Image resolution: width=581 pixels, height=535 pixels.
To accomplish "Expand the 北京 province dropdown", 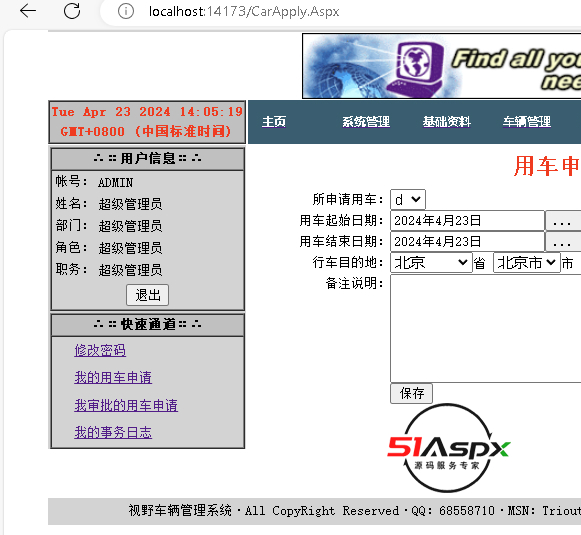I will 431,263.
